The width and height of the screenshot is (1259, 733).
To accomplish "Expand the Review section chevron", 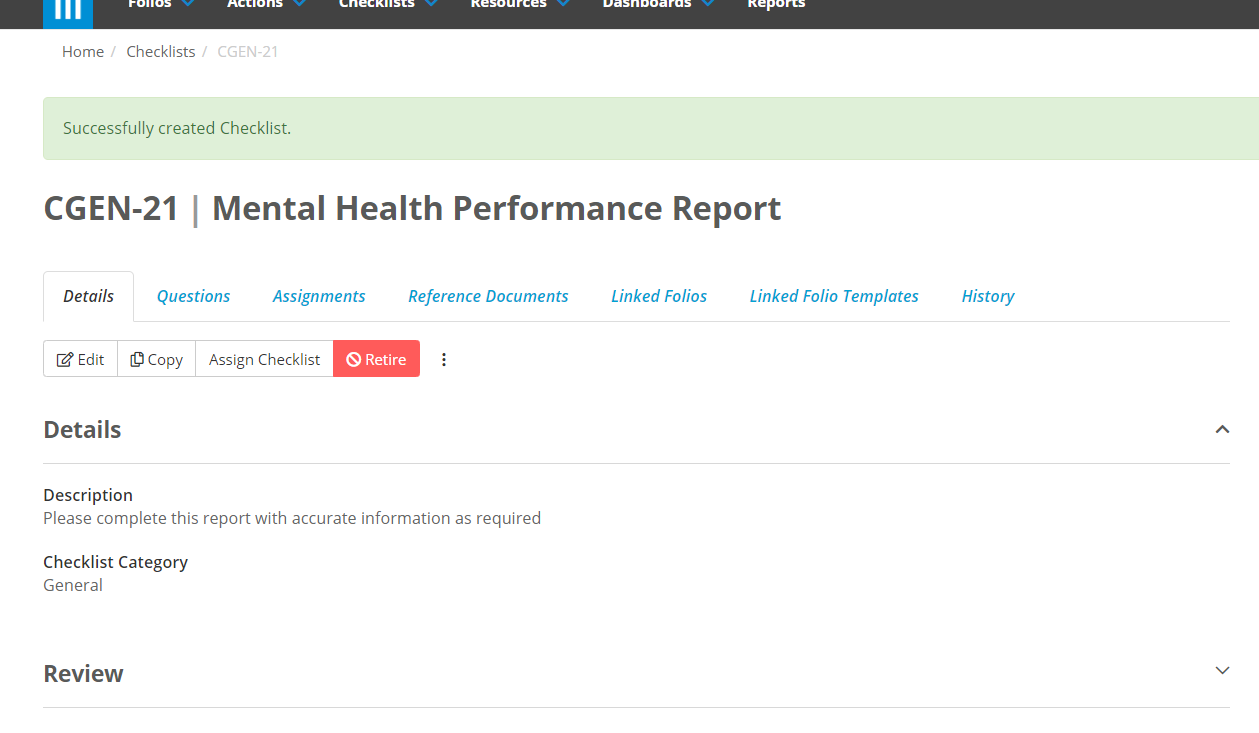I will coord(1222,670).
